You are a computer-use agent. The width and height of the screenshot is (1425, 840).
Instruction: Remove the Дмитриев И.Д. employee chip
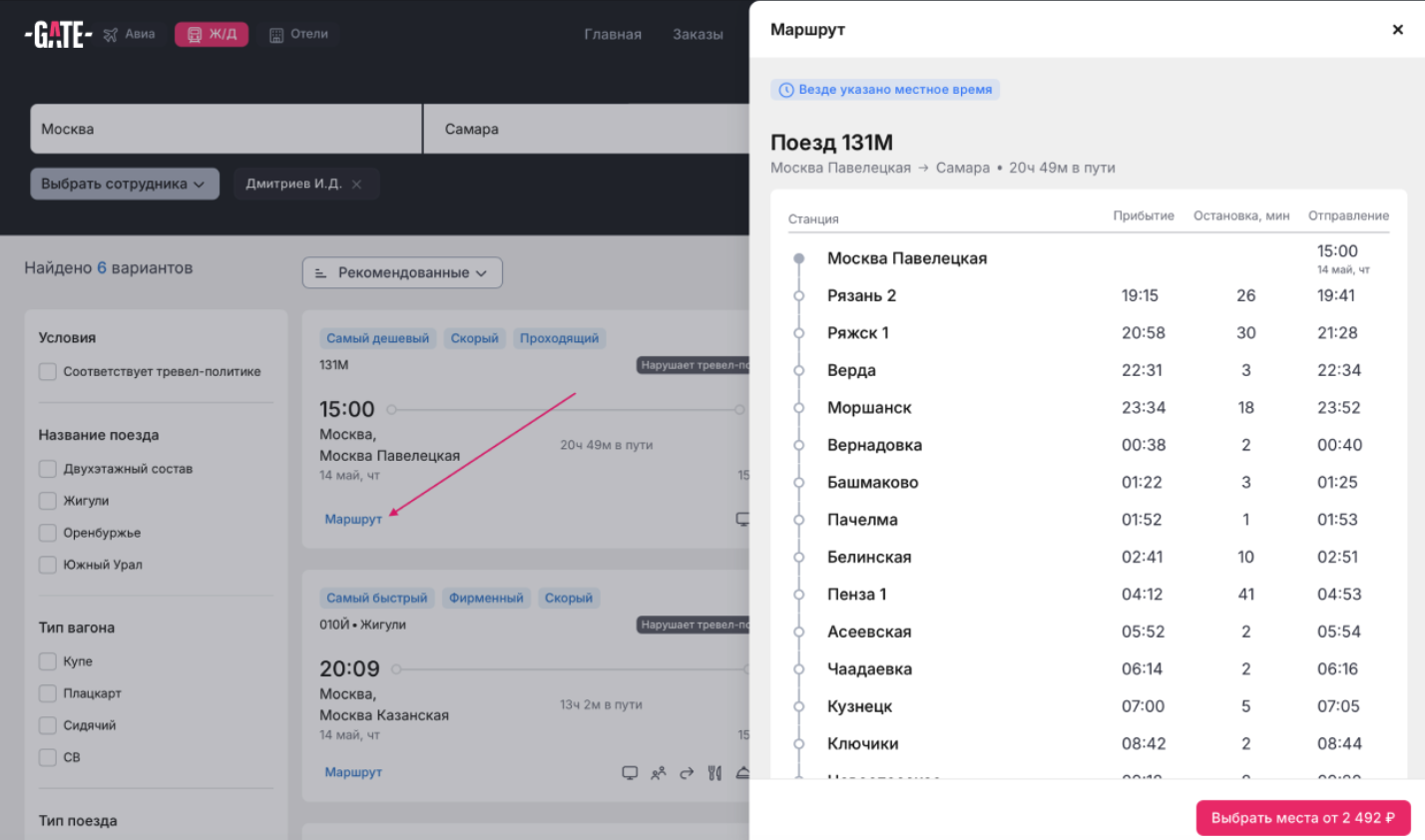click(x=356, y=185)
